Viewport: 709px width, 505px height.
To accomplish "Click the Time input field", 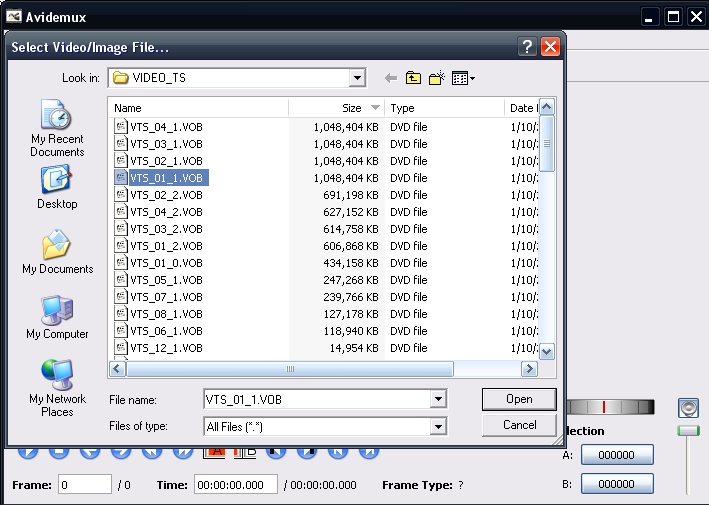I will coord(236,485).
